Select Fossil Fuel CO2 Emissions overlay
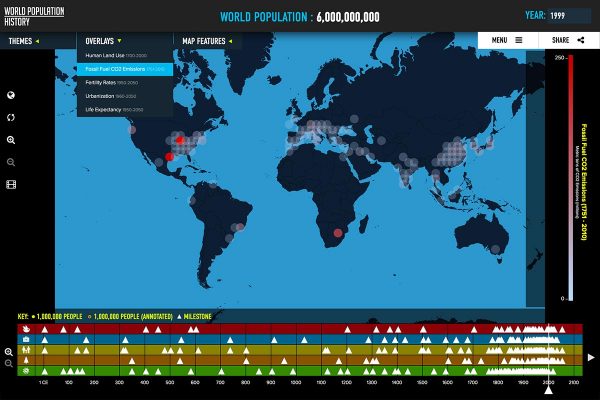 tap(125, 69)
